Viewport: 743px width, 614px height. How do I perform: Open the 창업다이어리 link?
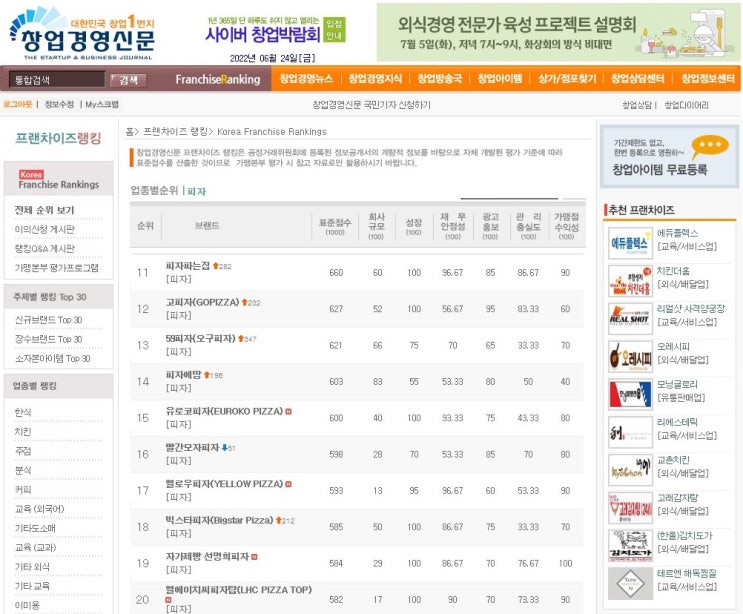[x=687, y=105]
